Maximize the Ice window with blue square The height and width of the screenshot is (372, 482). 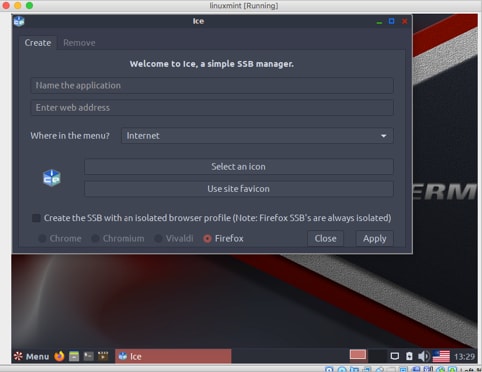coord(391,21)
